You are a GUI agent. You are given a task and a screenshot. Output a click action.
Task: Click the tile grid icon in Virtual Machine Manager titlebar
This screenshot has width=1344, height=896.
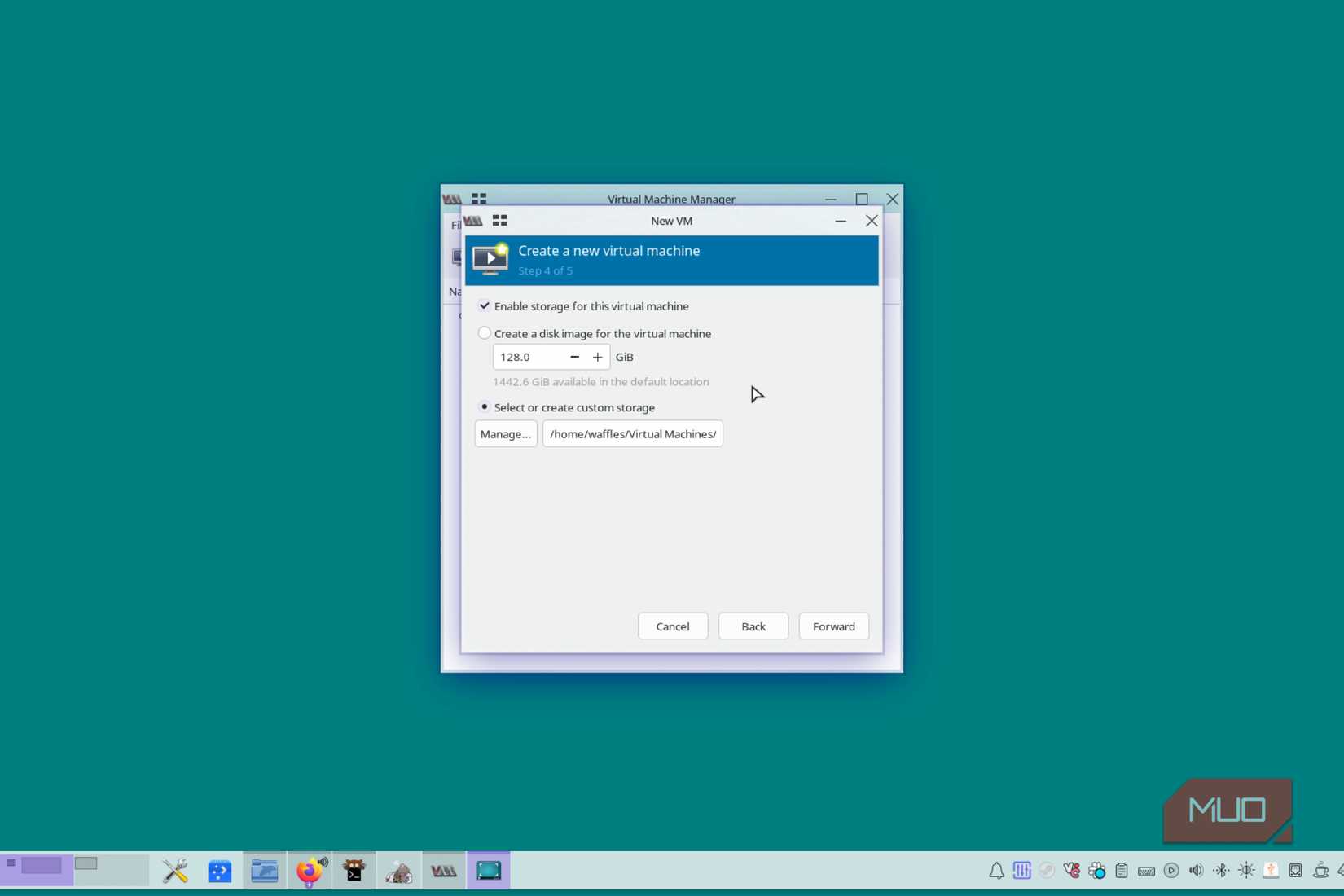click(479, 199)
